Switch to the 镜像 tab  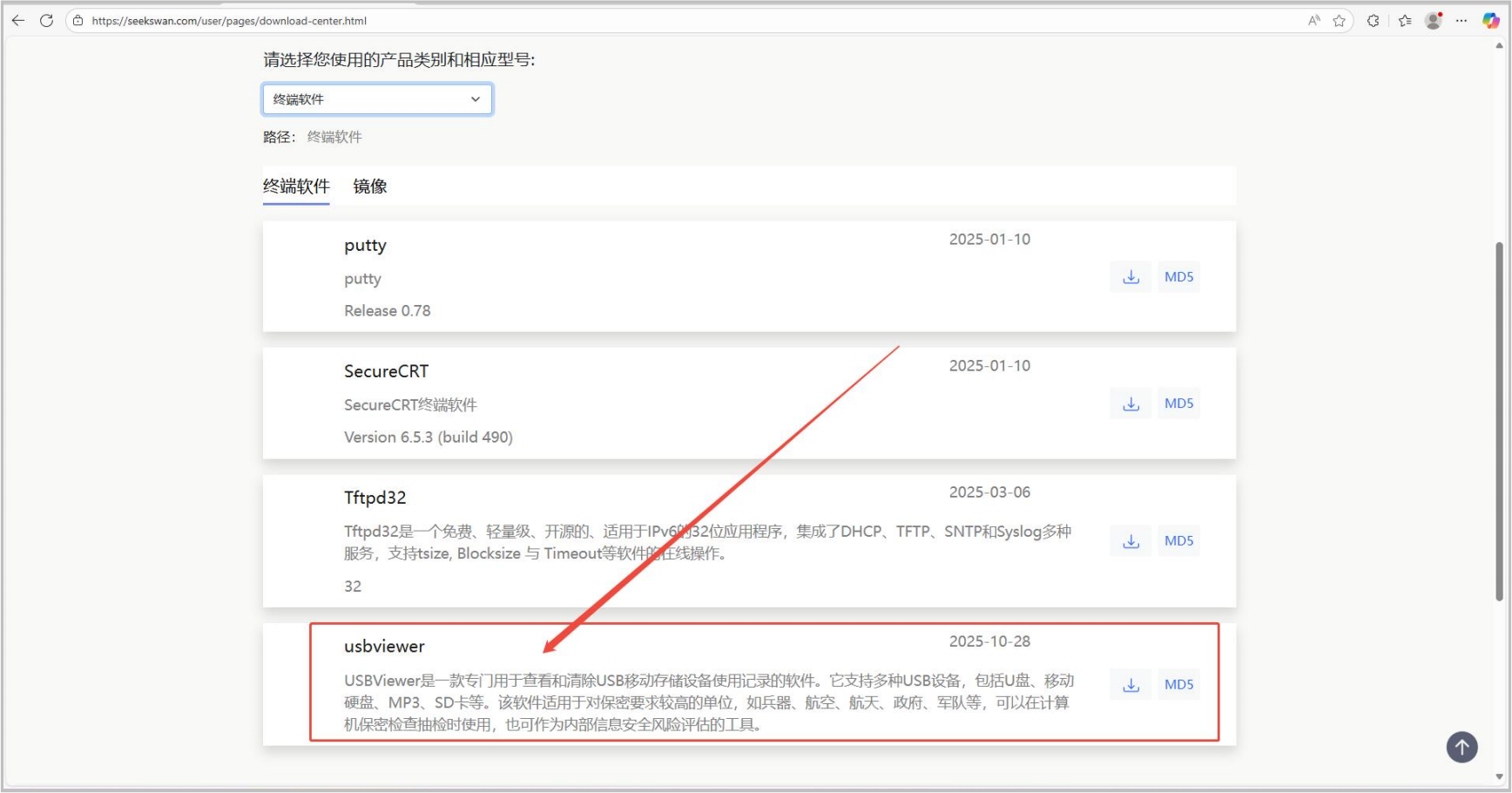[370, 186]
